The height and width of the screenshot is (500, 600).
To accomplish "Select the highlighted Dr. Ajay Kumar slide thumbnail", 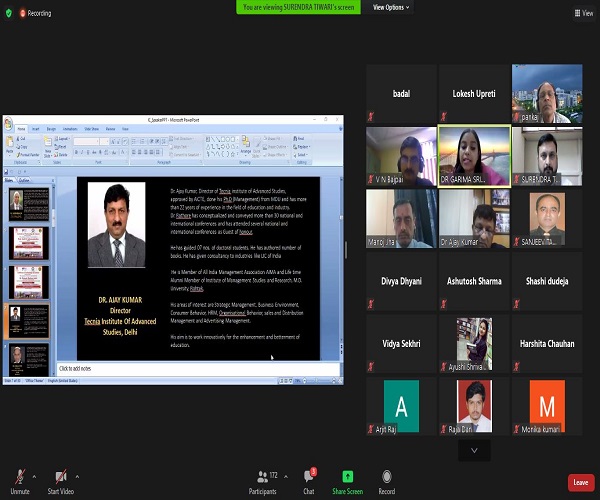I will [x=29, y=321].
